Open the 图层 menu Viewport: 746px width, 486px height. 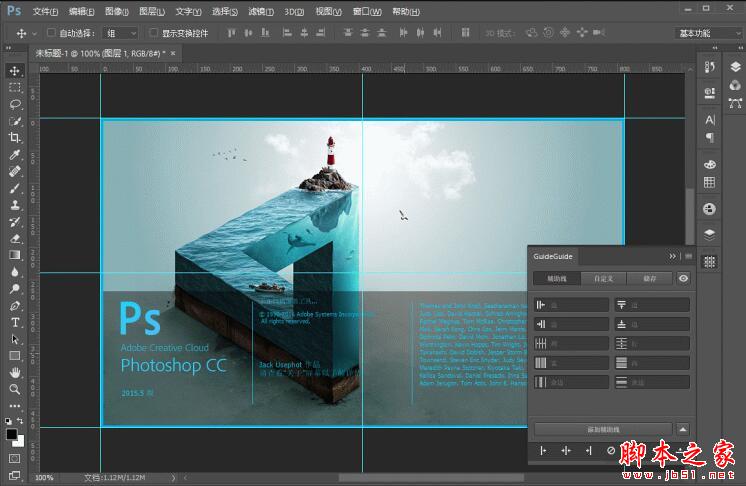click(152, 11)
